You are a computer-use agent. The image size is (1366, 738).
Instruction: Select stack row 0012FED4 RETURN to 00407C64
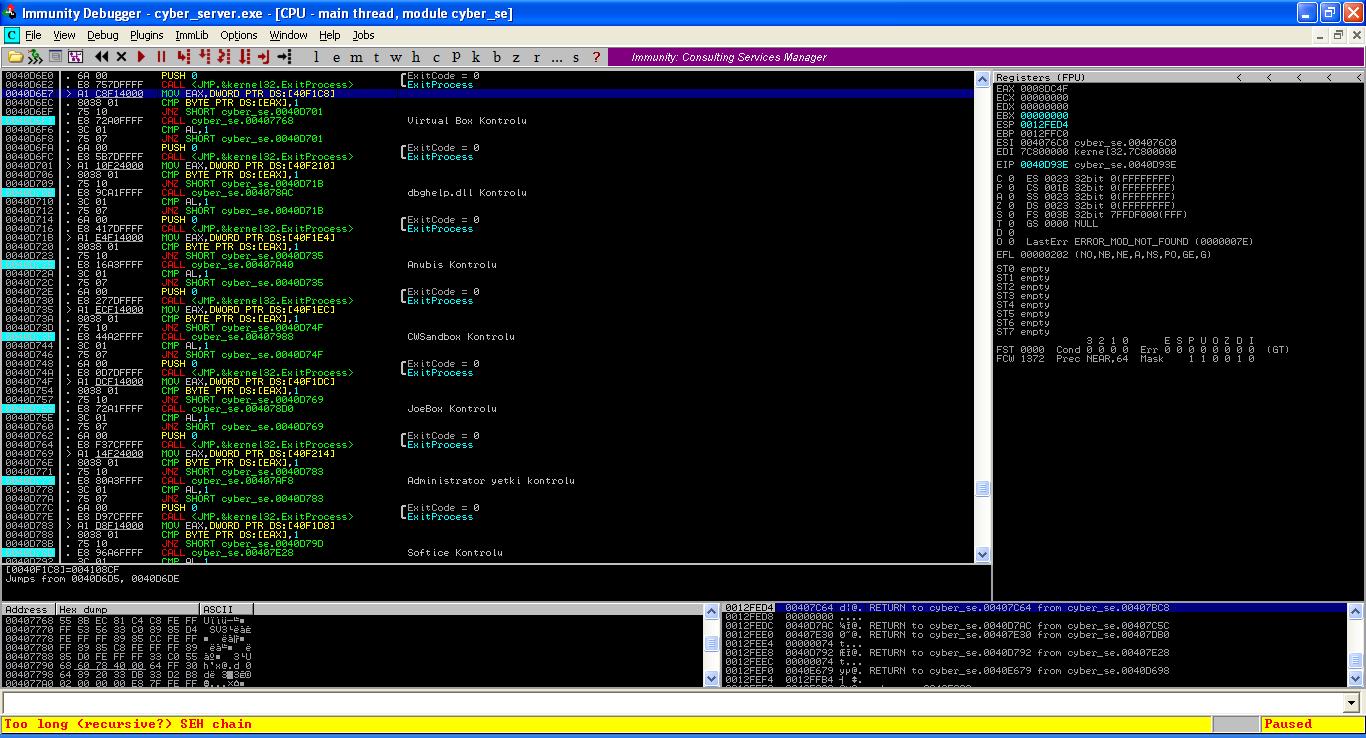coord(1036,608)
